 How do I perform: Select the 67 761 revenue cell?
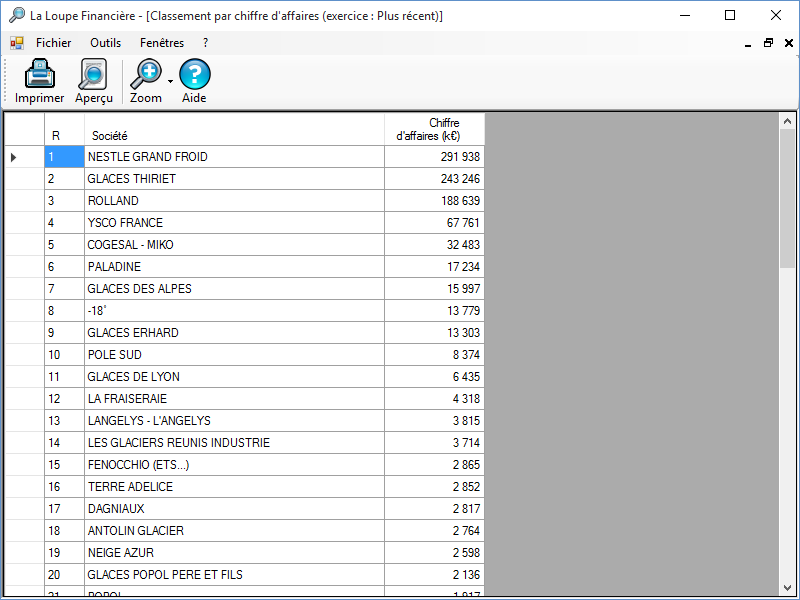pos(434,223)
